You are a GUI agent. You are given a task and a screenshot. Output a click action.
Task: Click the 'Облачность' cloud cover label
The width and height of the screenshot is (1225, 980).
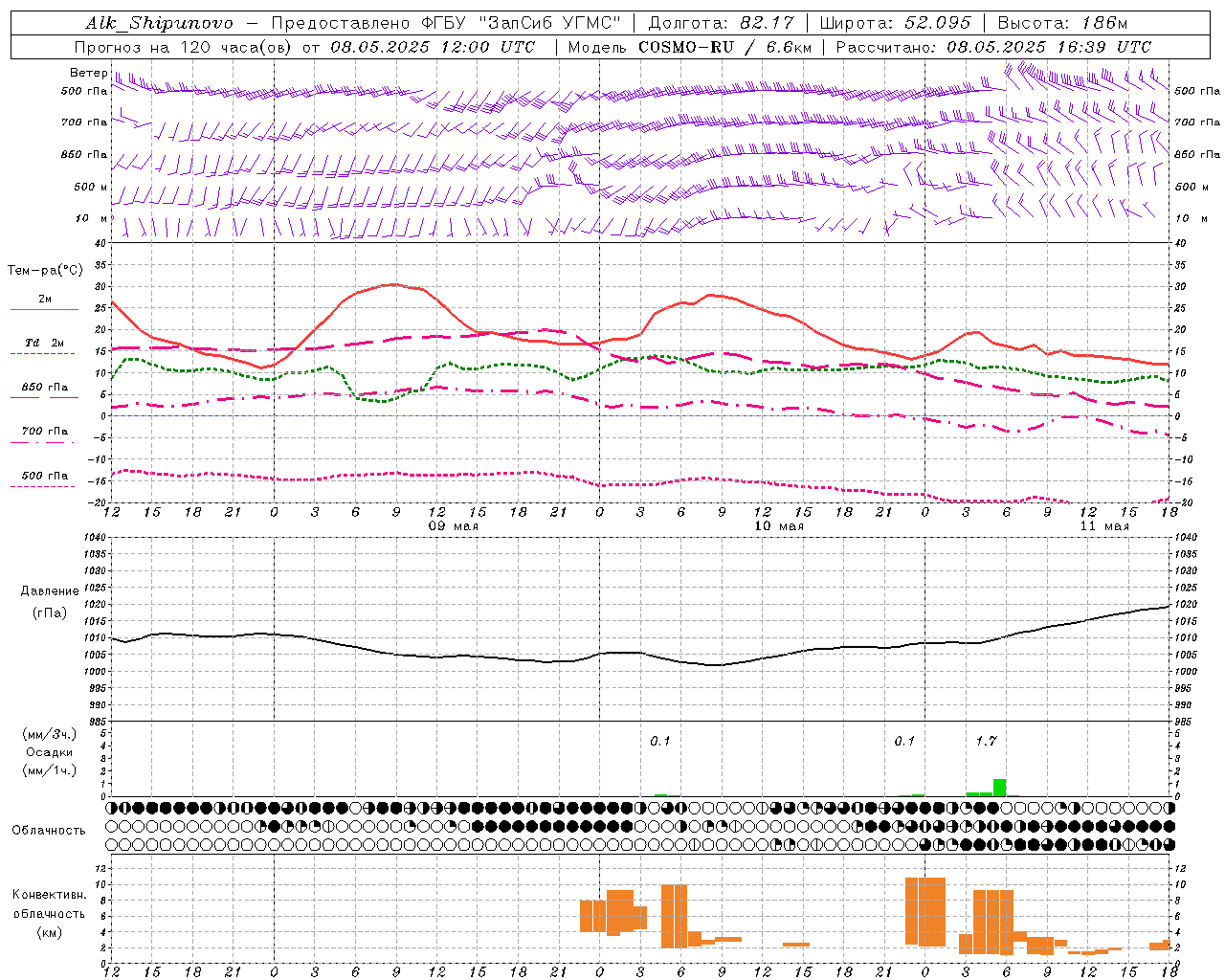point(49,830)
